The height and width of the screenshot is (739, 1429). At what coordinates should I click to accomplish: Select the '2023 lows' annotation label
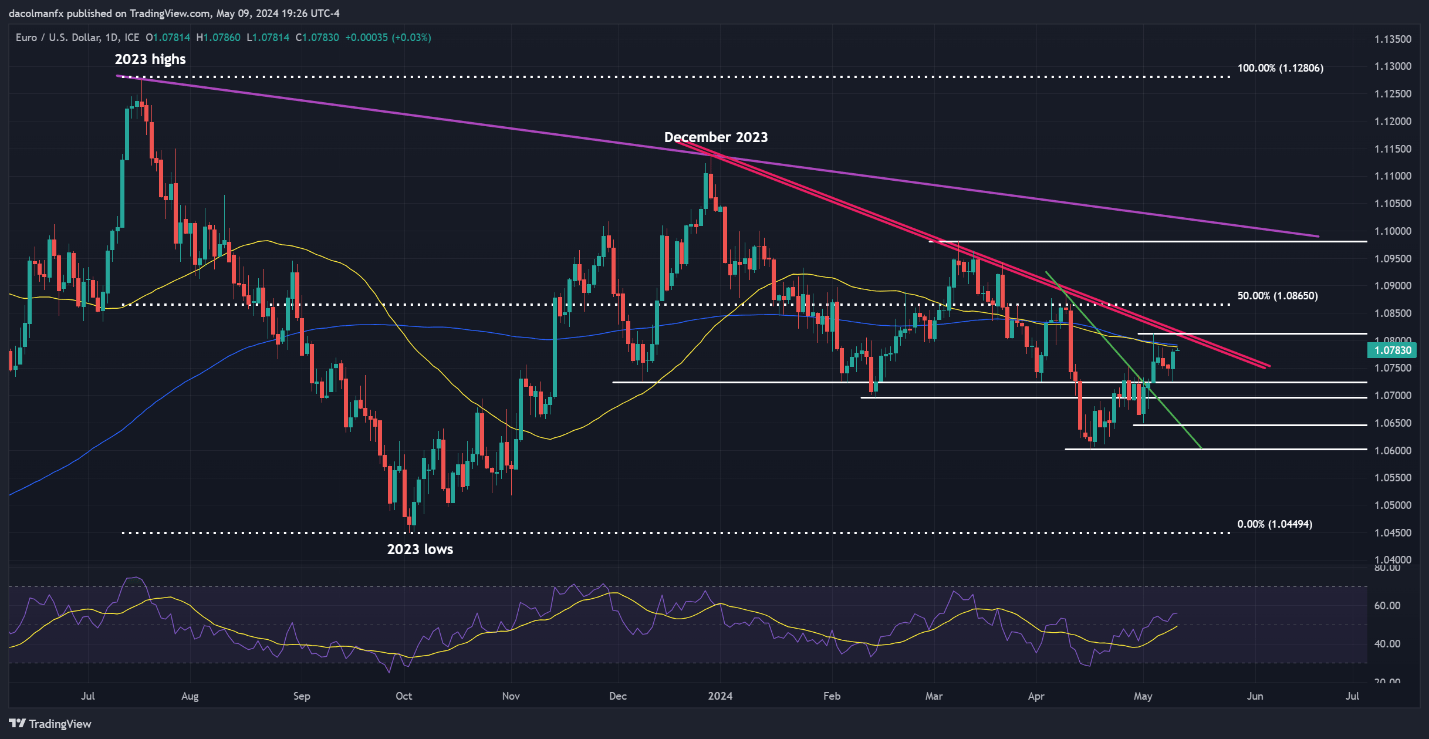click(418, 549)
